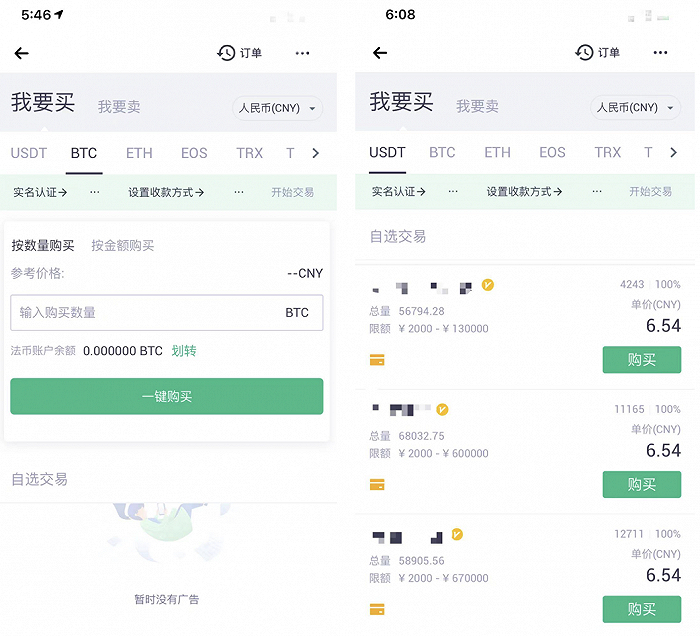This screenshot has width=700, height=636.
Task: Select the ETH tab on left screen
Action: point(139,154)
